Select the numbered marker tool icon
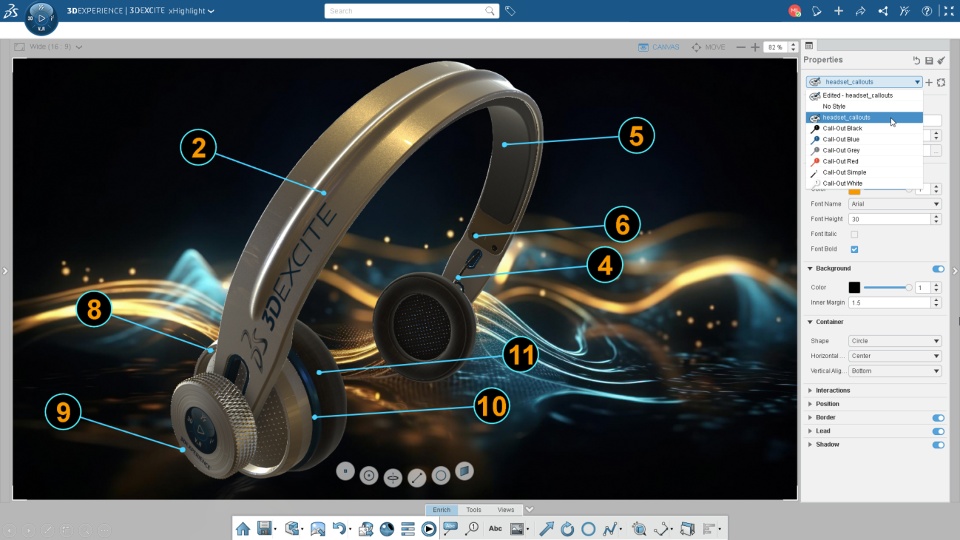 472,528
